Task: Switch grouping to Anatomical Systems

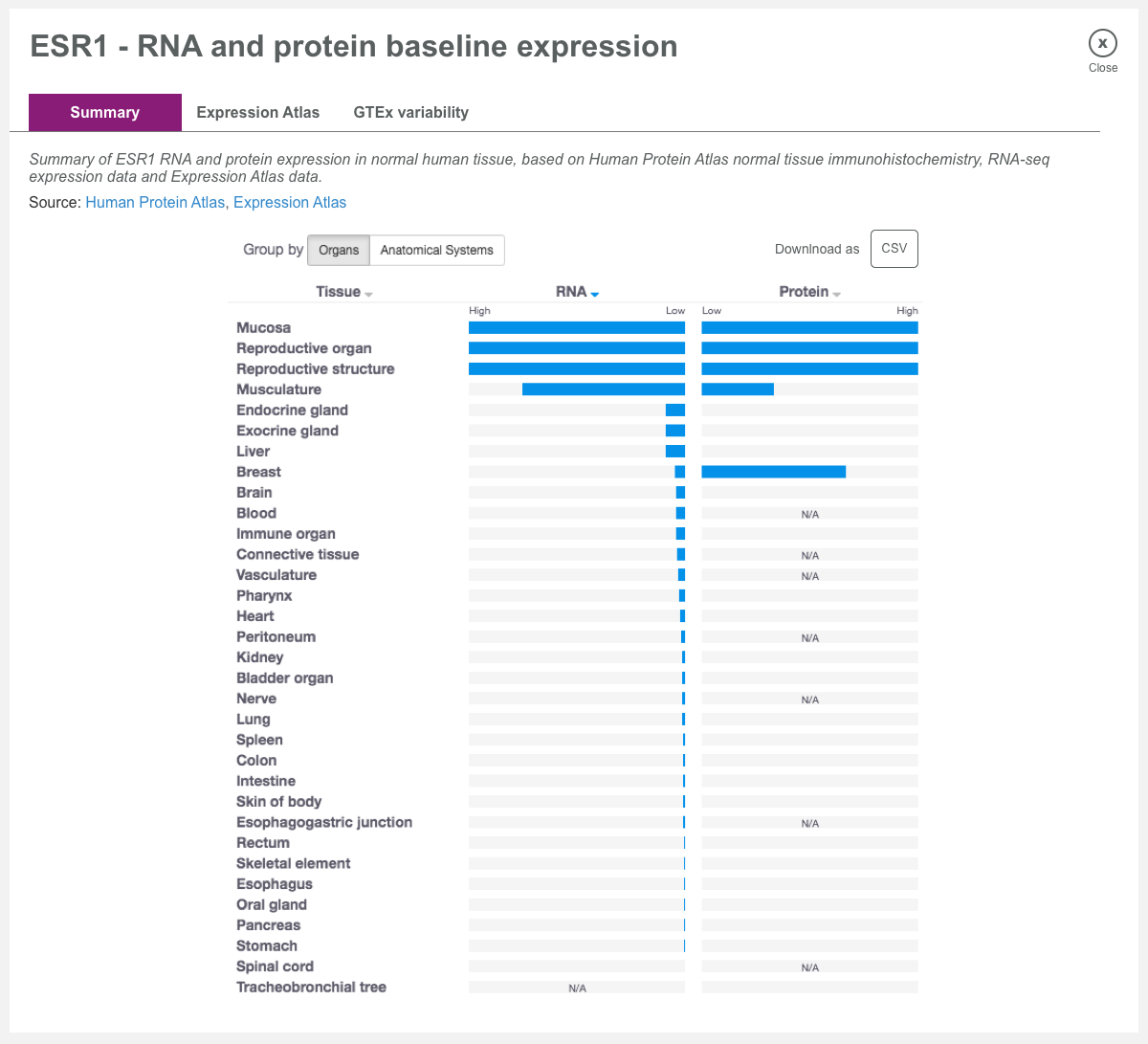Action: 436,250
